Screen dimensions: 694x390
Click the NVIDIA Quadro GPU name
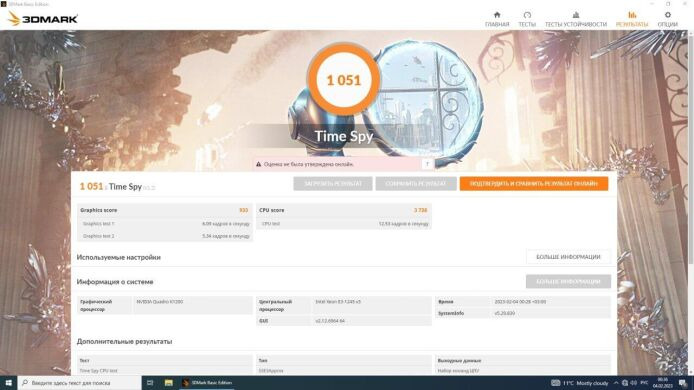(160, 302)
